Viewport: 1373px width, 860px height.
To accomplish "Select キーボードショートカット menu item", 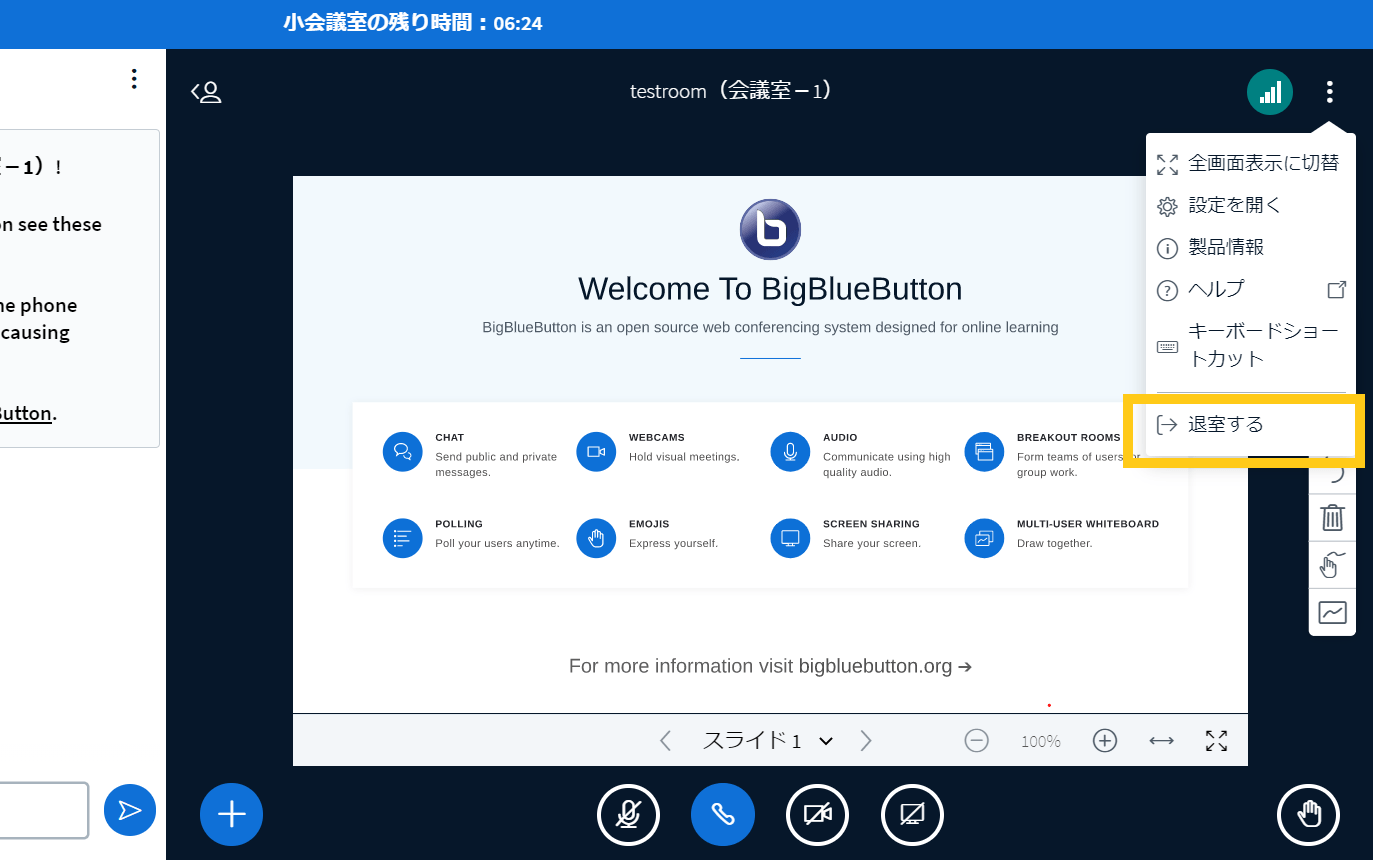I will (1251, 345).
